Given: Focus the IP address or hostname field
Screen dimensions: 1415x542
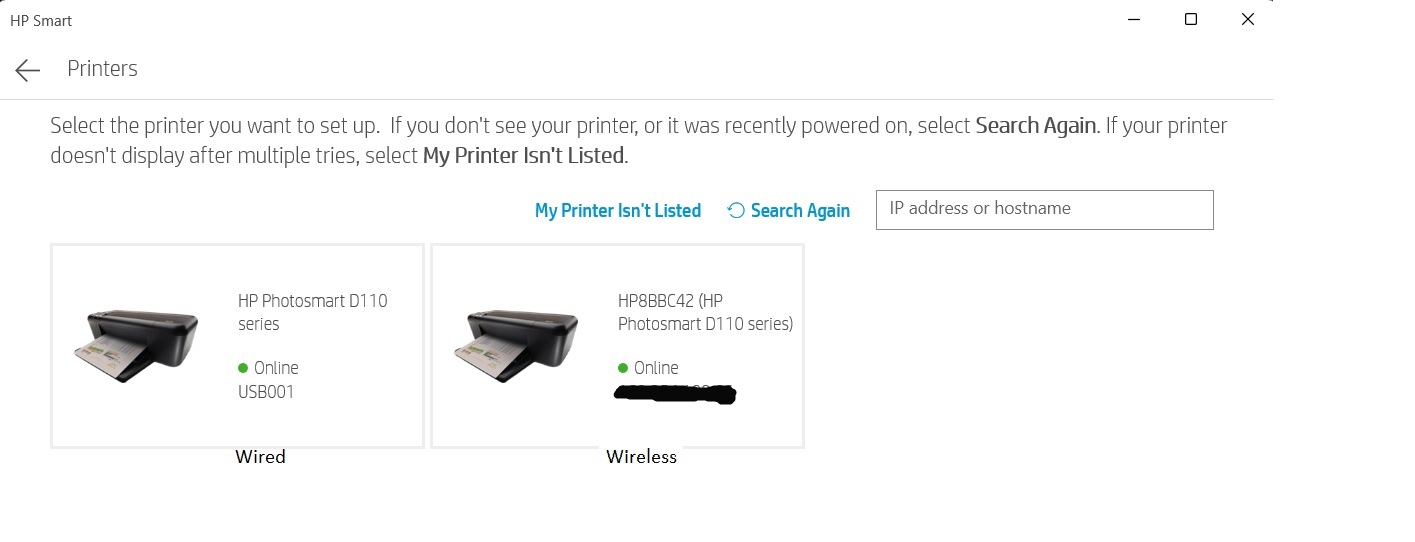Looking at the screenshot, I should point(1044,209).
